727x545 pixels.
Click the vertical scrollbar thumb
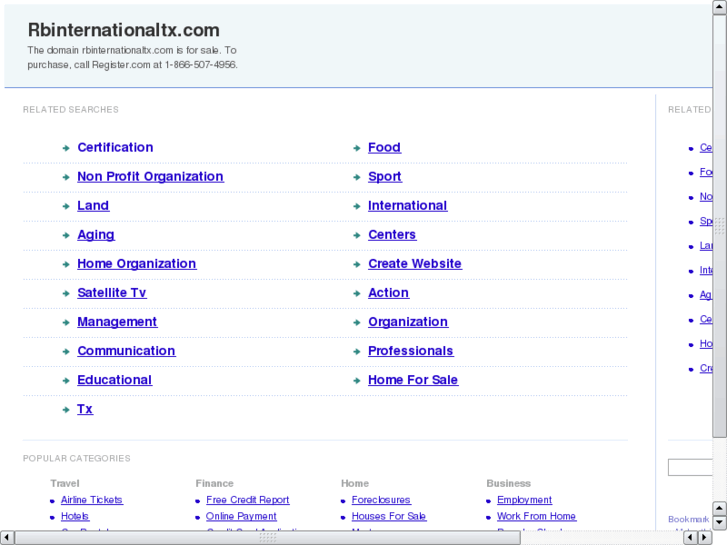point(719,225)
